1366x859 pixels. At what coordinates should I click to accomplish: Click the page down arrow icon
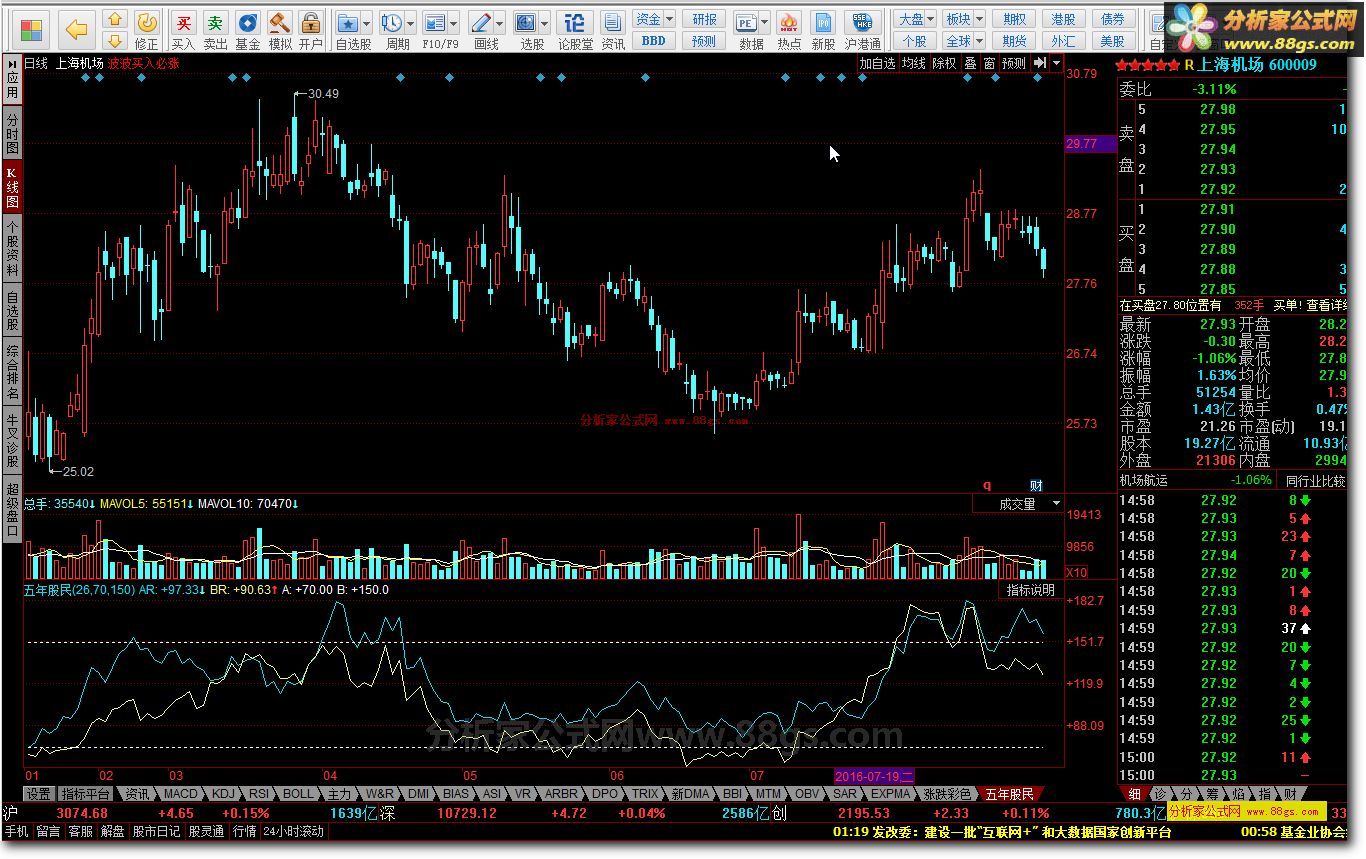click(116, 41)
